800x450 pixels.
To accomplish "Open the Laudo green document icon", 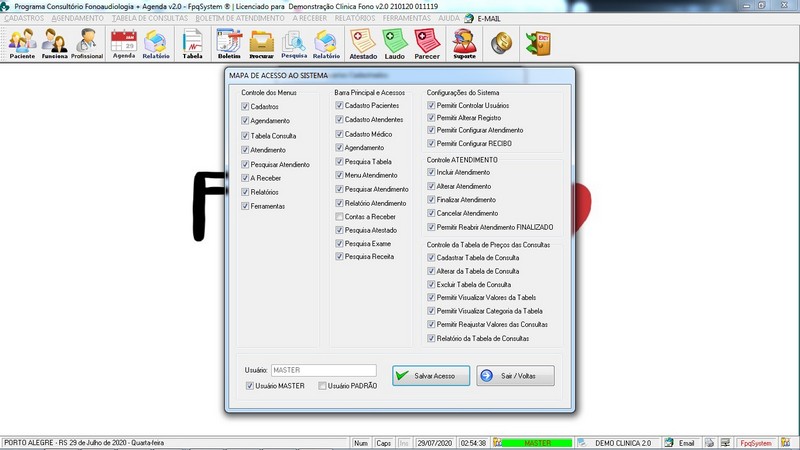I will tap(394, 44).
